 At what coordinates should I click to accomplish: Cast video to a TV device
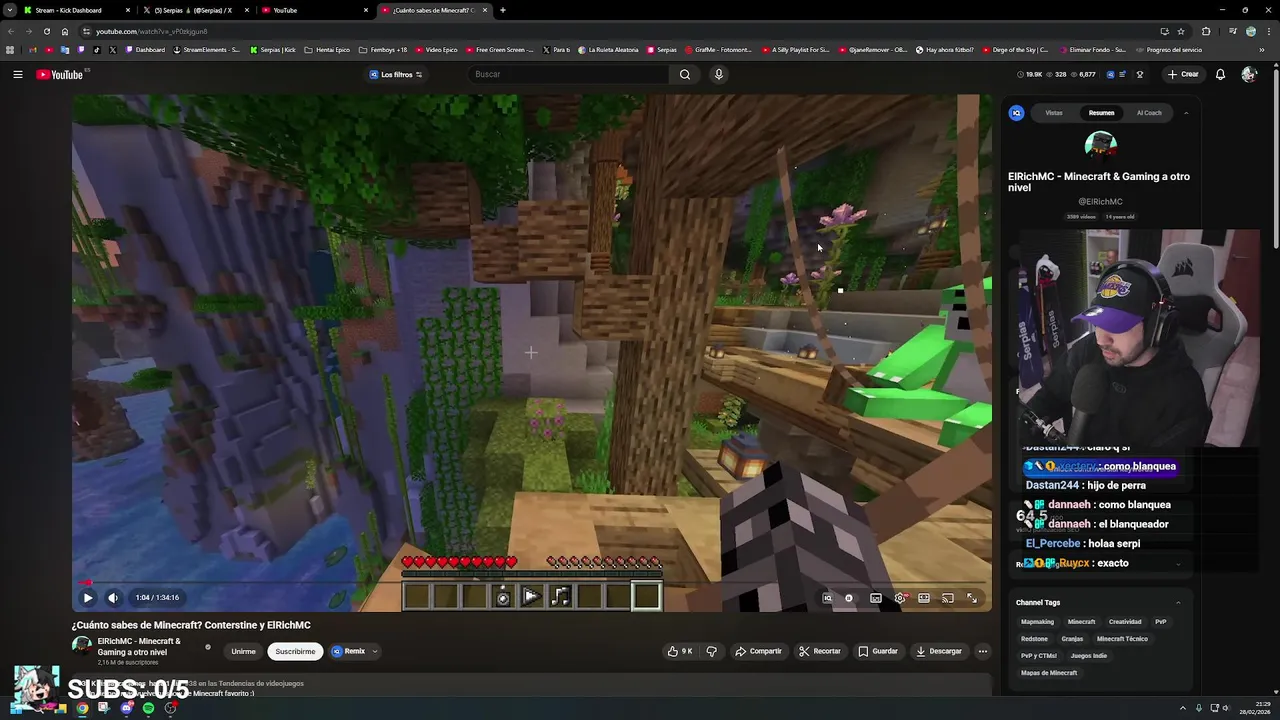pyautogui.click(x=947, y=598)
